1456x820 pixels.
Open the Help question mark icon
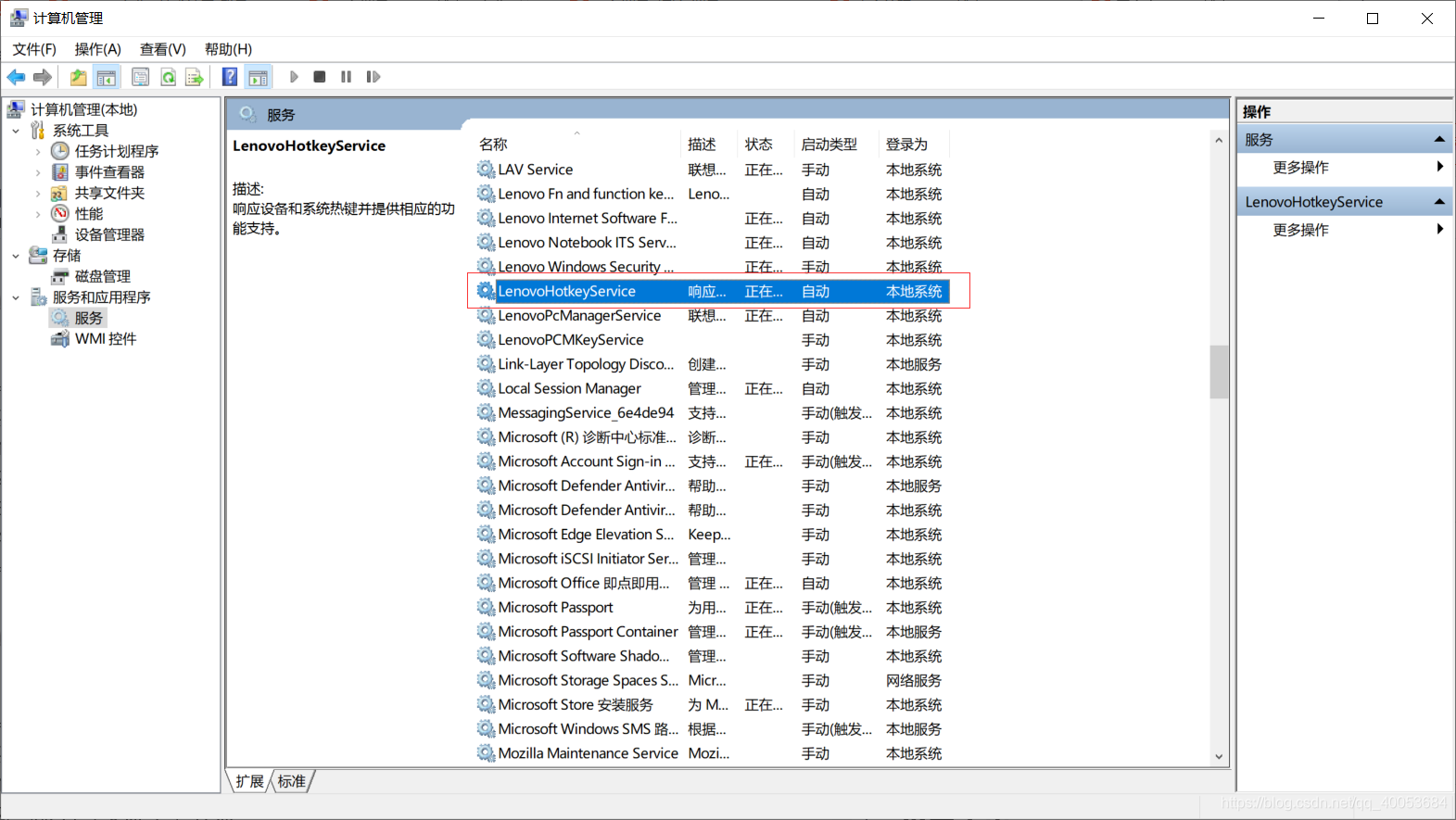(230, 77)
